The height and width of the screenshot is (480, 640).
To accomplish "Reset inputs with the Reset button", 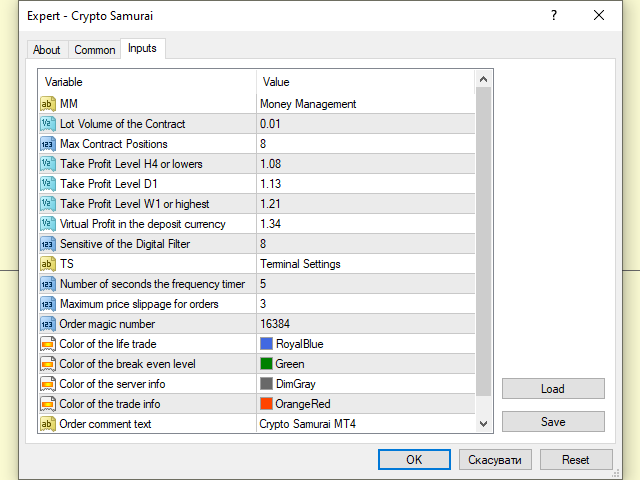I will click(x=576, y=460).
